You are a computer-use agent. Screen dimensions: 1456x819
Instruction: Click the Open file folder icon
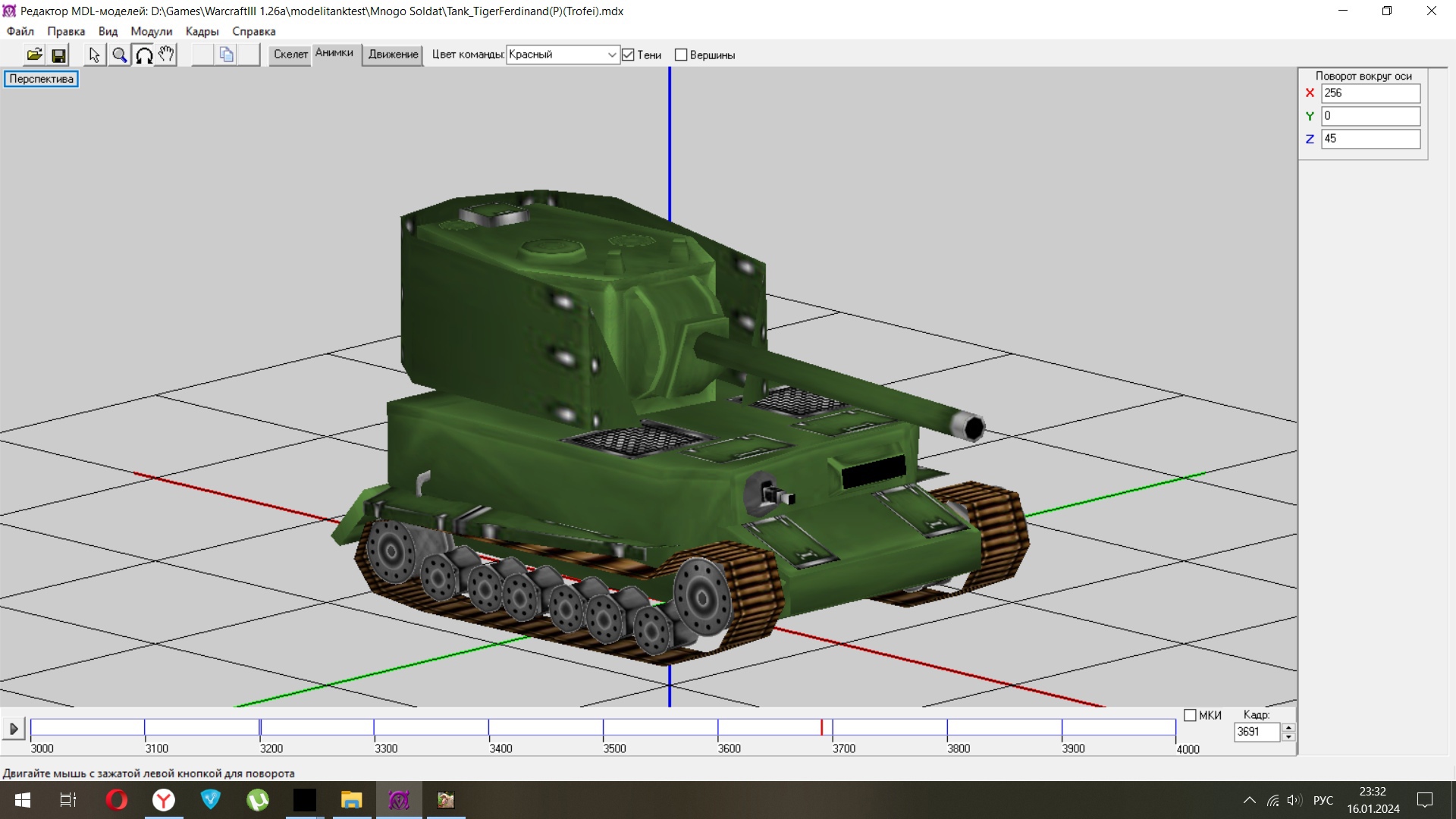coord(34,55)
